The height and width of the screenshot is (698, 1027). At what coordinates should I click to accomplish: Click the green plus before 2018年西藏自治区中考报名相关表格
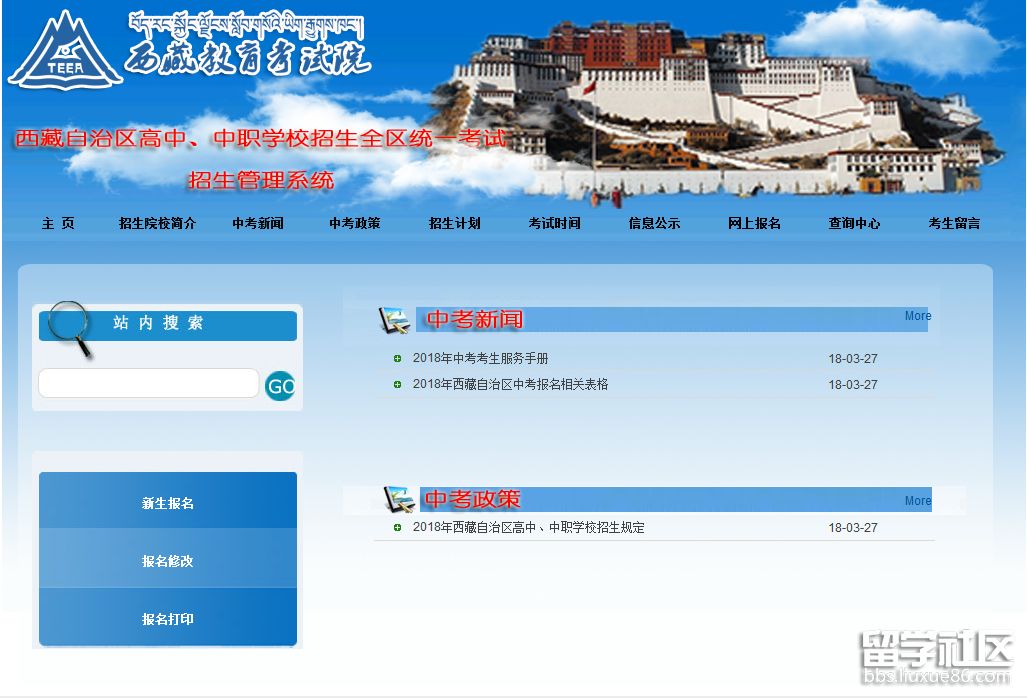397,384
